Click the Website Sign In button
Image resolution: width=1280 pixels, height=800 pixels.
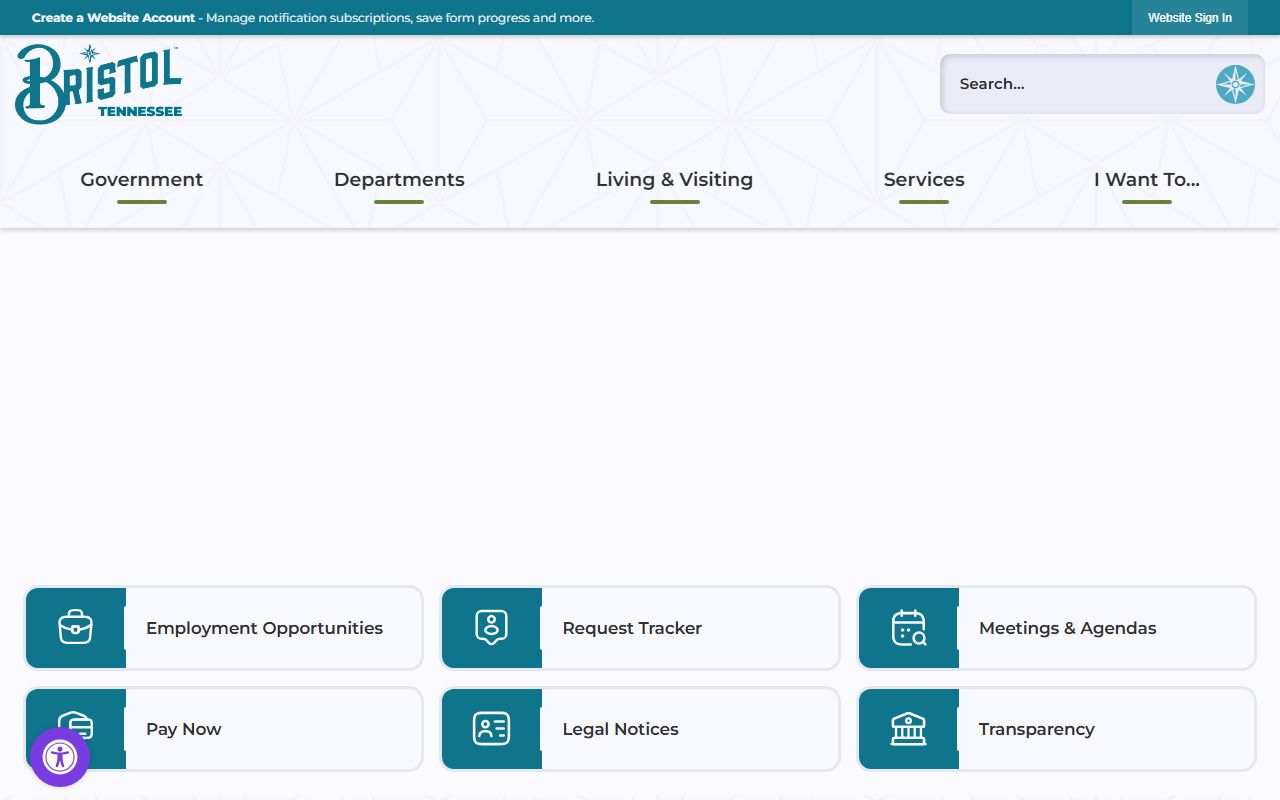point(1189,18)
